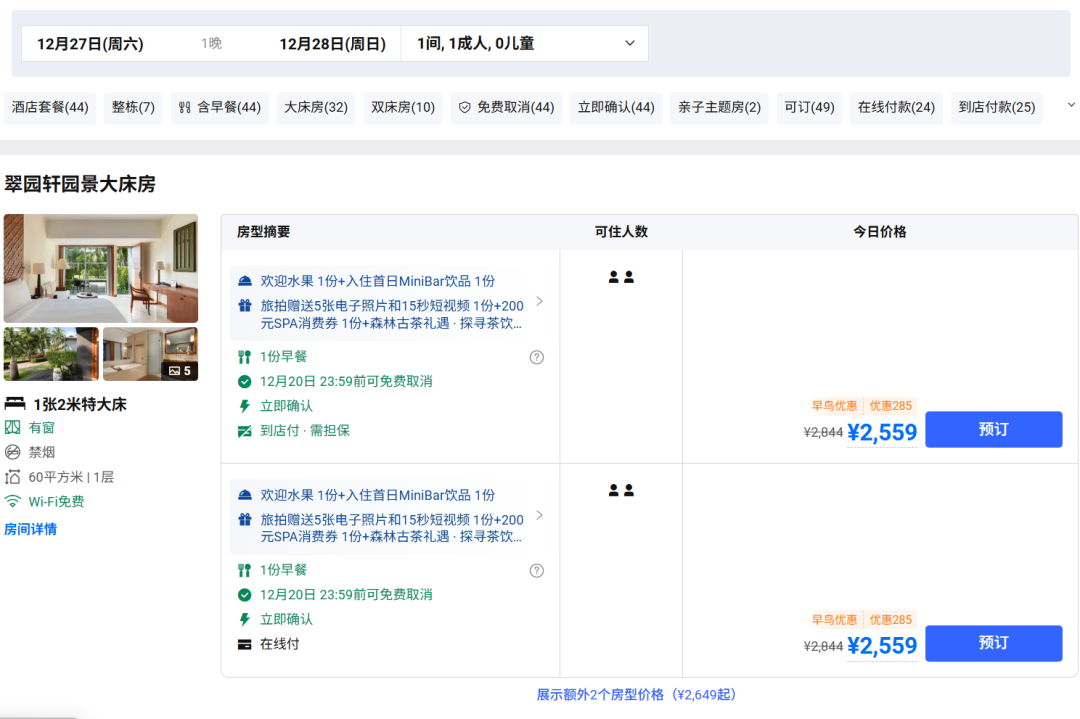Click the photo count icon showing 5

pos(174,371)
